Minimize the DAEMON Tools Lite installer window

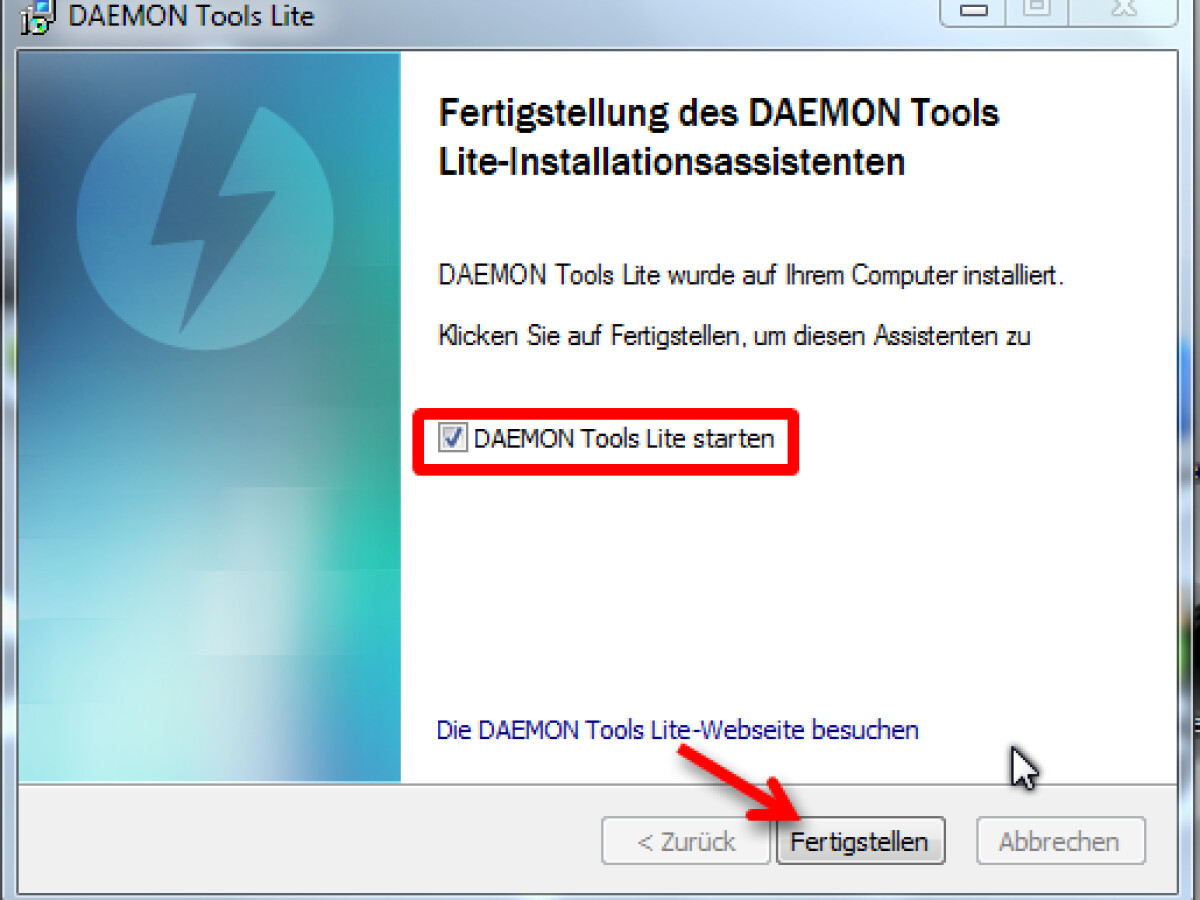(976, 10)
